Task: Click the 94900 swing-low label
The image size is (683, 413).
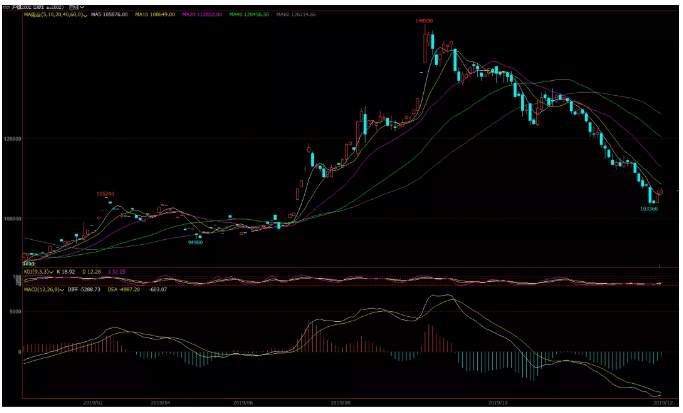Action: click(x=195, y=242)
